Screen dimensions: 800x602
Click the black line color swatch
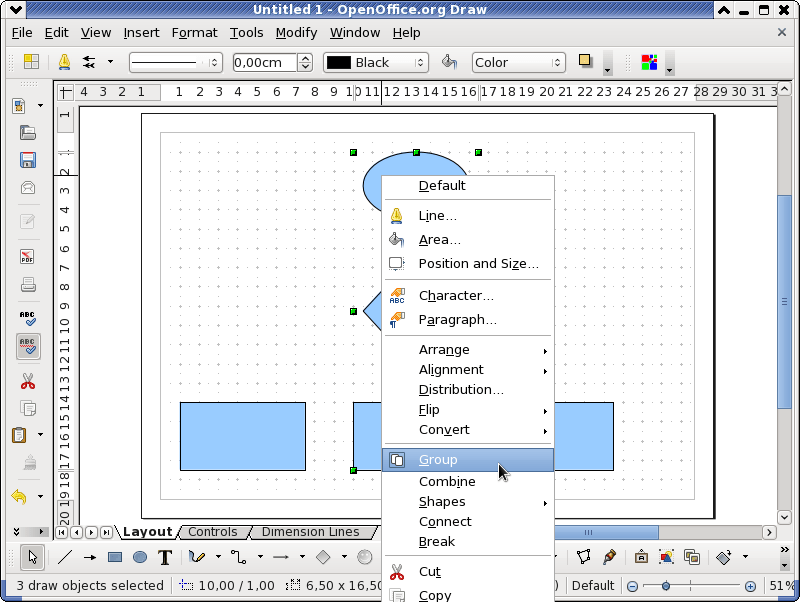(x=339, y=62)
